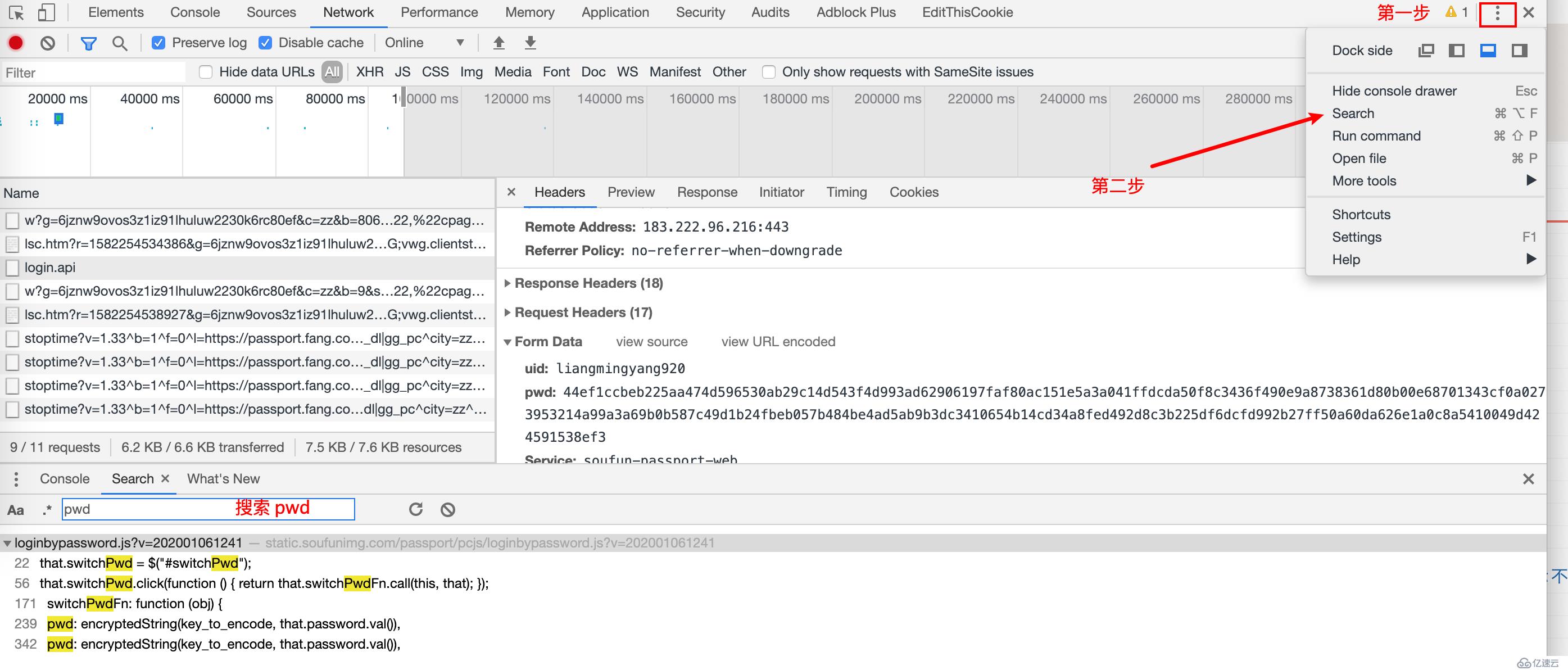
Task: Click the filter funnel icon
Action: pos(88,42)
